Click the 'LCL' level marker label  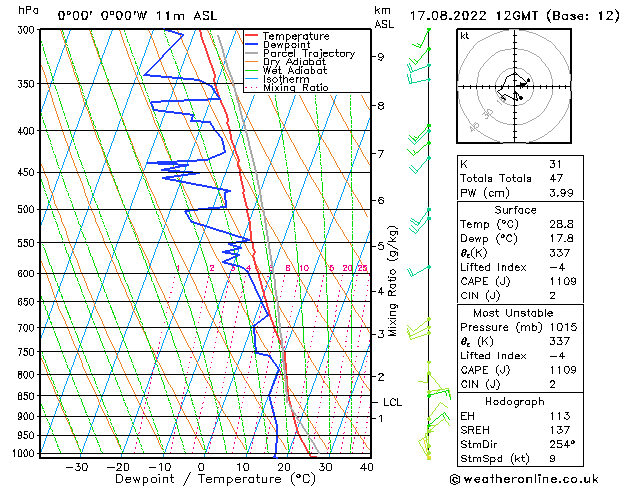coord(392,402)
